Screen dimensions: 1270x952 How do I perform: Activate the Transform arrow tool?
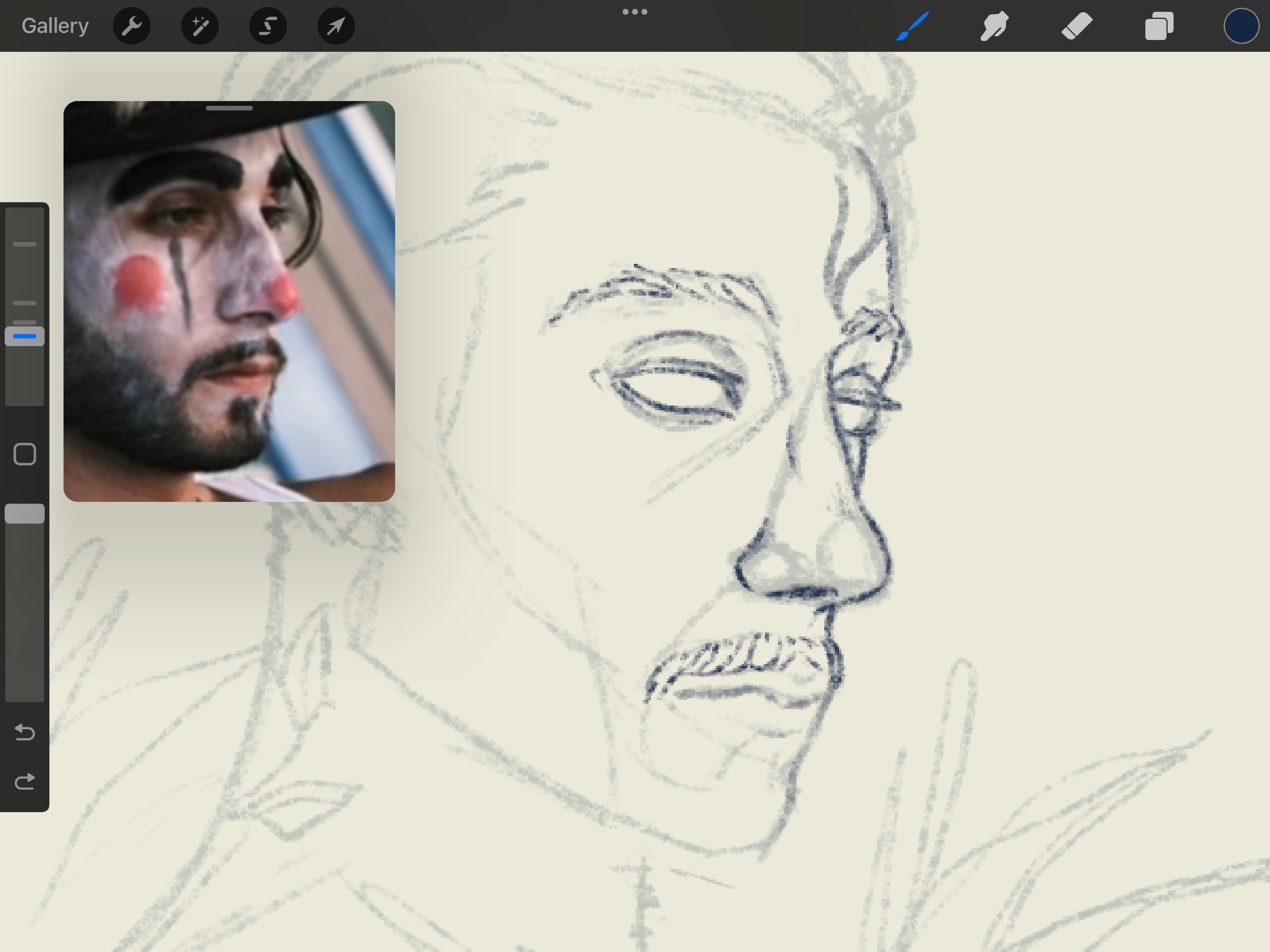[336, 26]
